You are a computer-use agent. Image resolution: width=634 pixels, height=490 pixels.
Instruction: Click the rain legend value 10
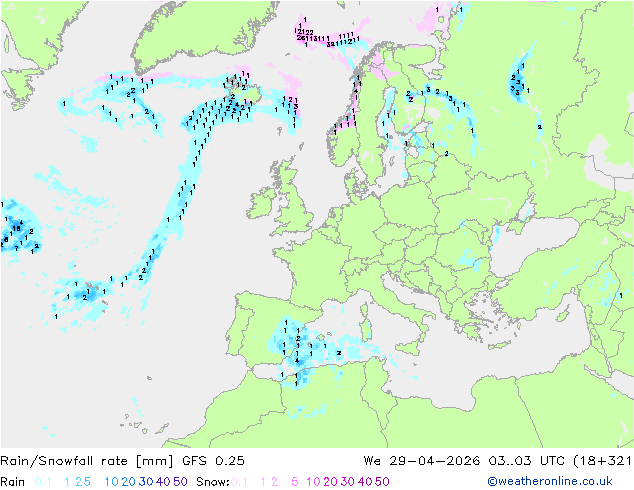pos(112,482)
